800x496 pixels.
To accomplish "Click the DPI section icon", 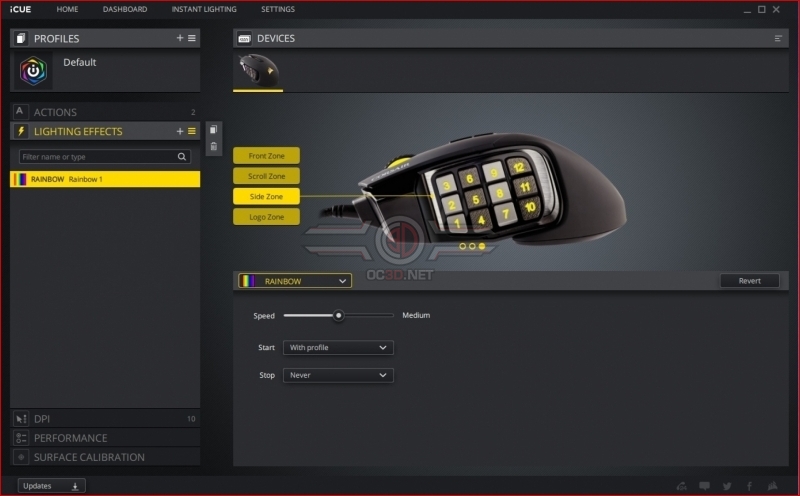I will pos(21,419).
